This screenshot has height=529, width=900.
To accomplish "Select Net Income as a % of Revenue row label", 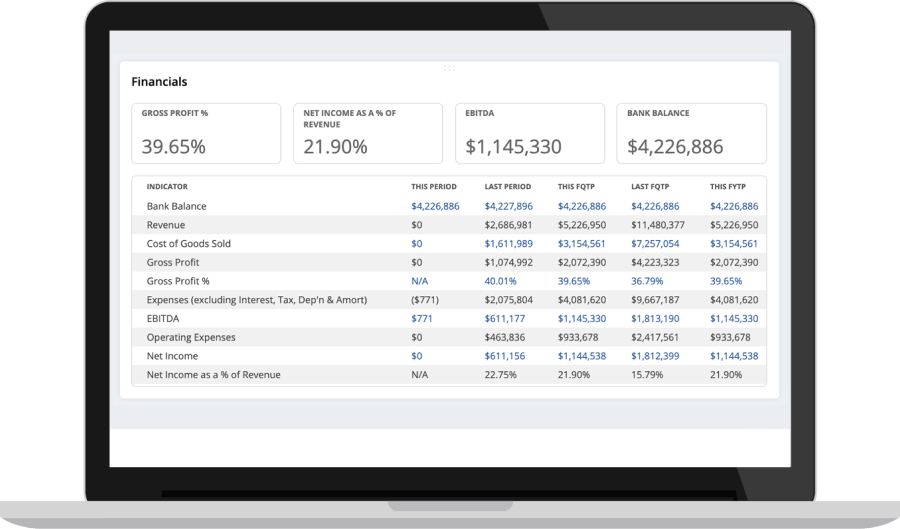I will point(214,375).
